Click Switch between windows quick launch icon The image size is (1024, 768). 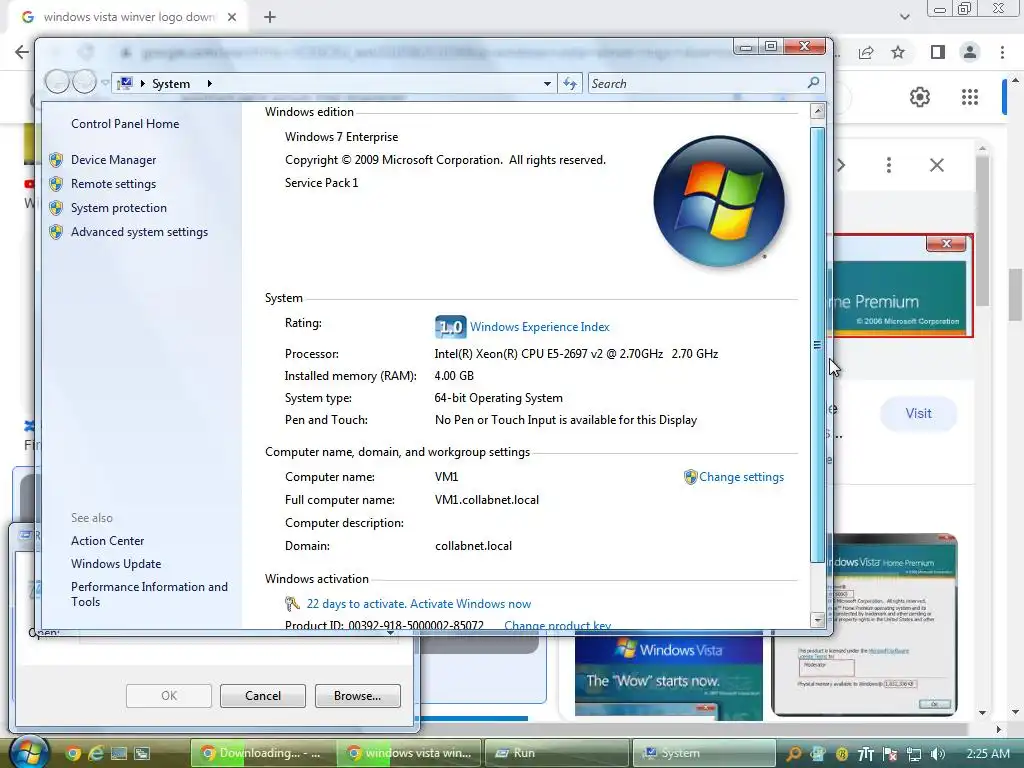point(142,754)
